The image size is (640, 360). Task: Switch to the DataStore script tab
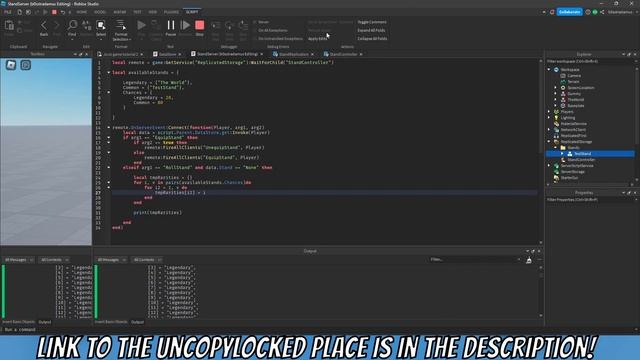[x=167, y=54]
